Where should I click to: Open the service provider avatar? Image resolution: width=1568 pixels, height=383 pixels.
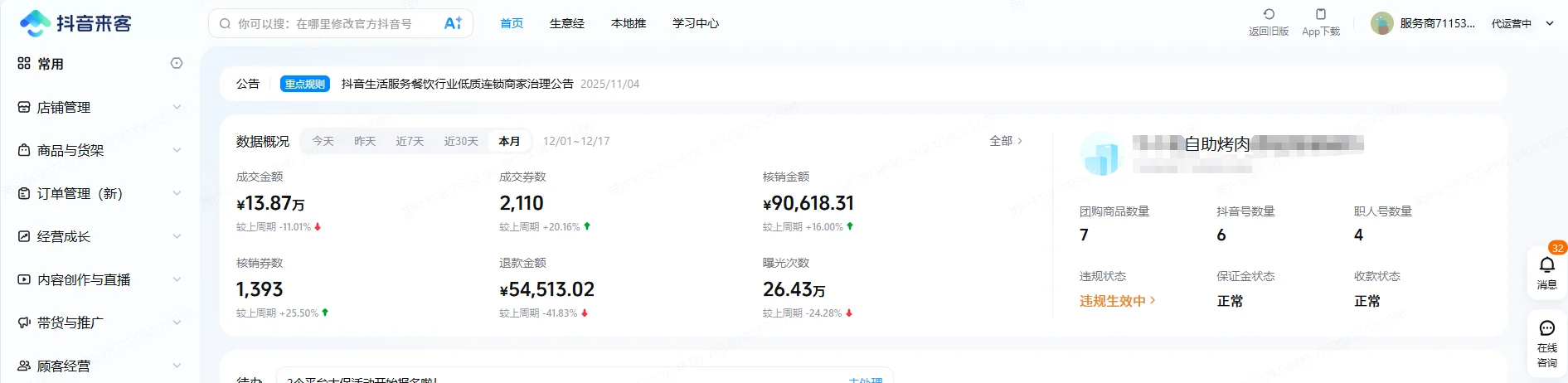[1381, 23]
